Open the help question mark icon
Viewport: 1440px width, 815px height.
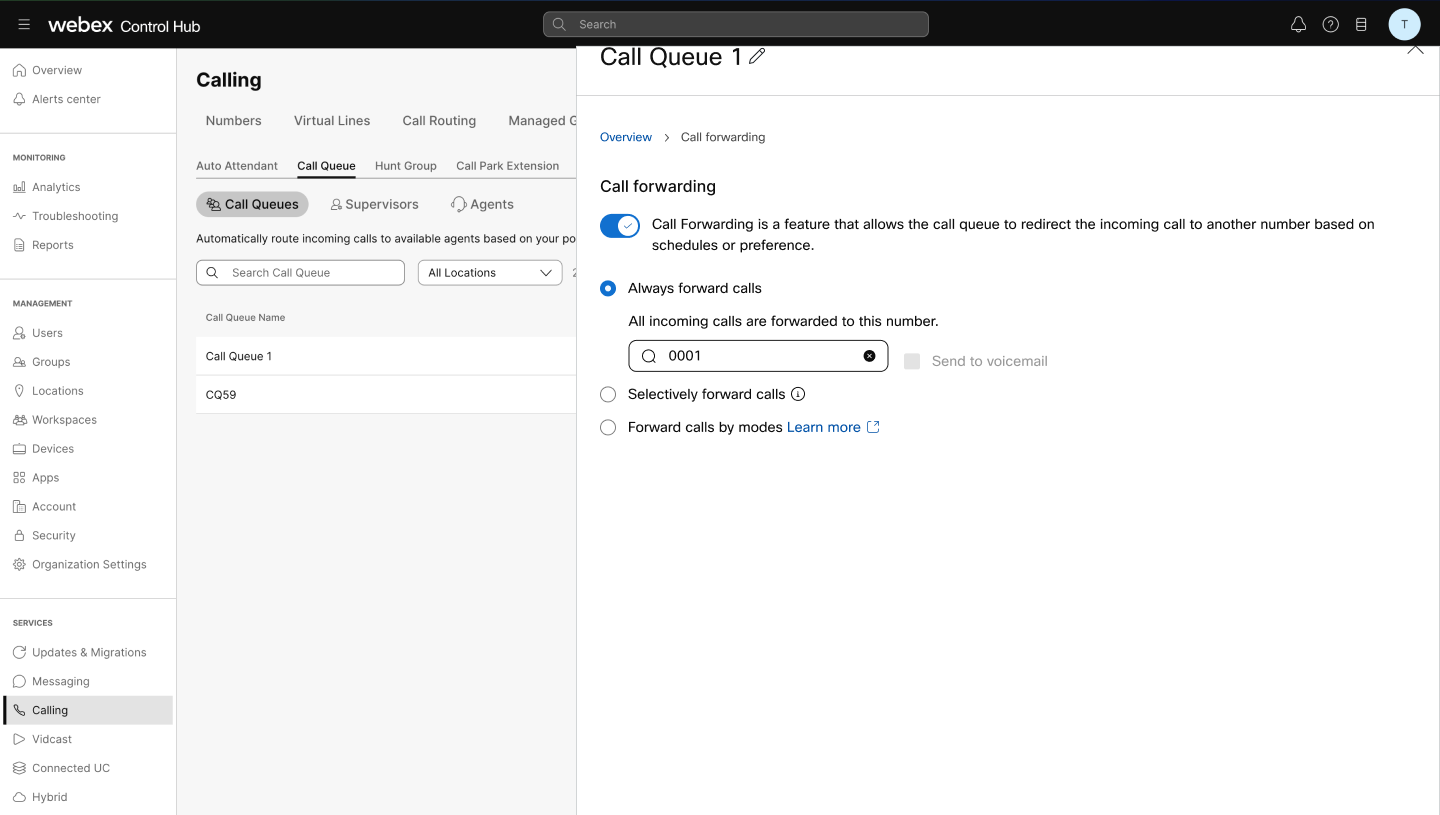(x=1330, y=25)
